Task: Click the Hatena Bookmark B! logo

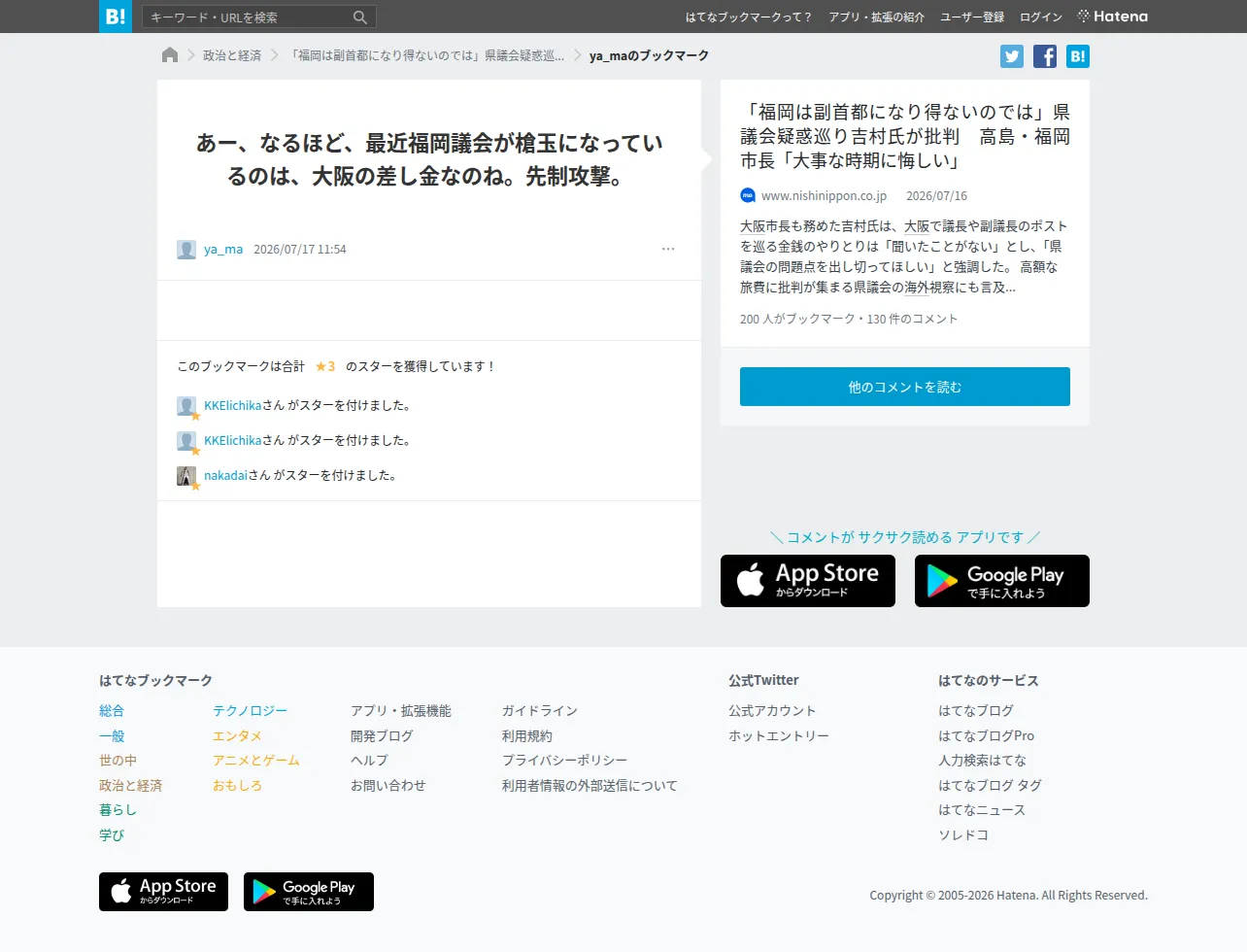Action: point(116,17)
